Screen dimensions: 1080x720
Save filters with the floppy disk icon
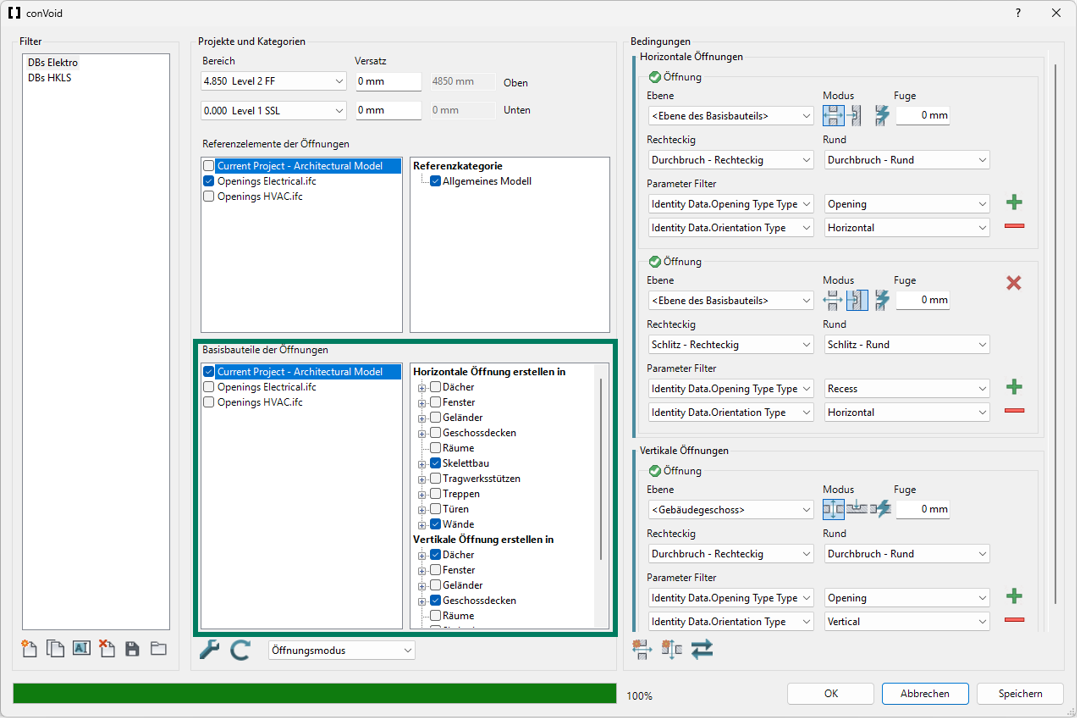(x=132, y=650)
